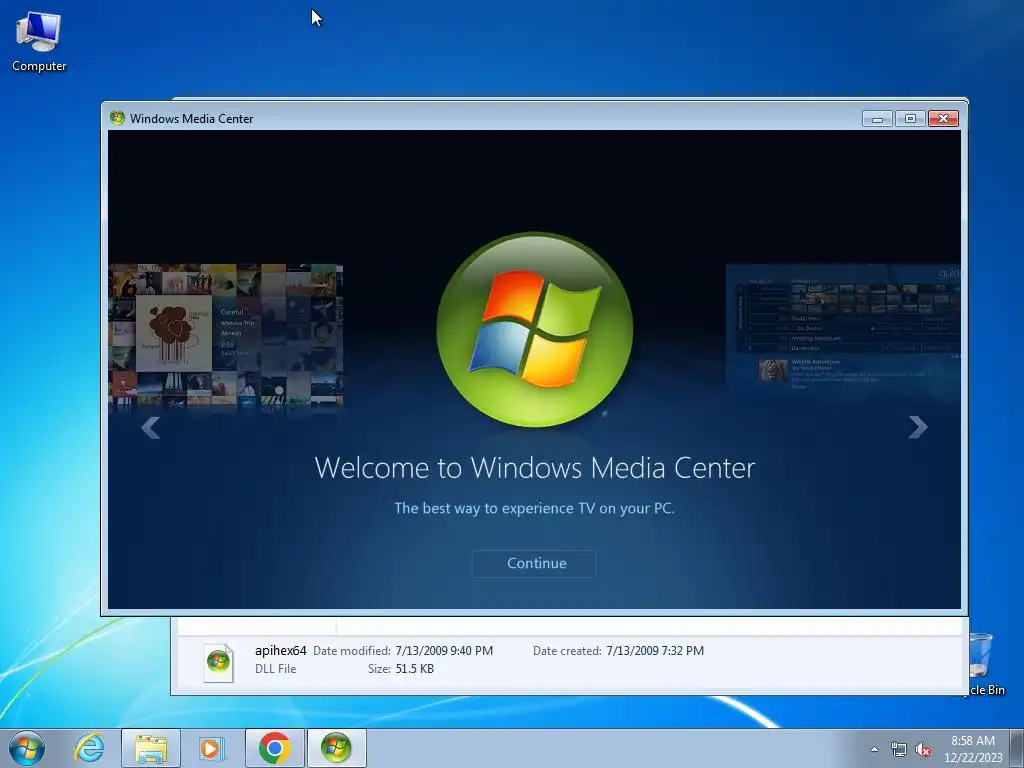Viewport: 1024px width, 768px height.
Task: Click the apihex64 file name in details pane
Action: (x=281, y=650)
